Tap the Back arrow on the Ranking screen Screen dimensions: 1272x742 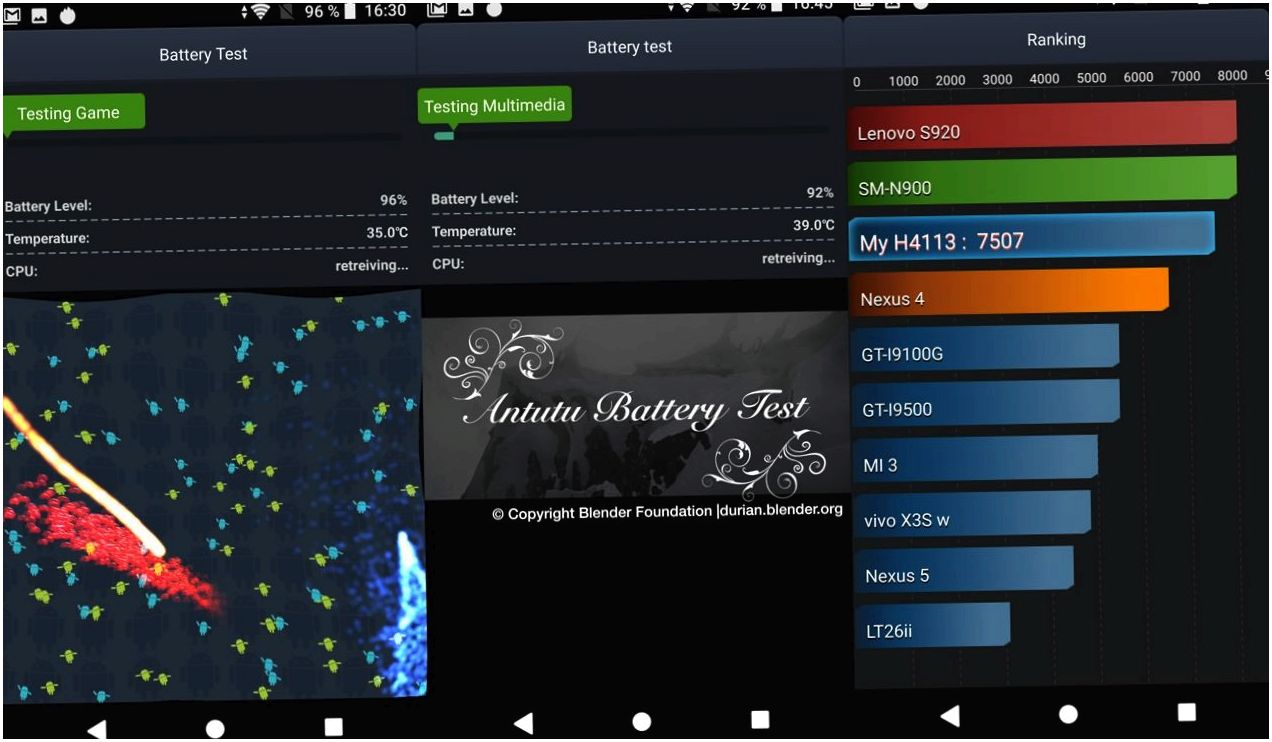(x=950, y=715)
